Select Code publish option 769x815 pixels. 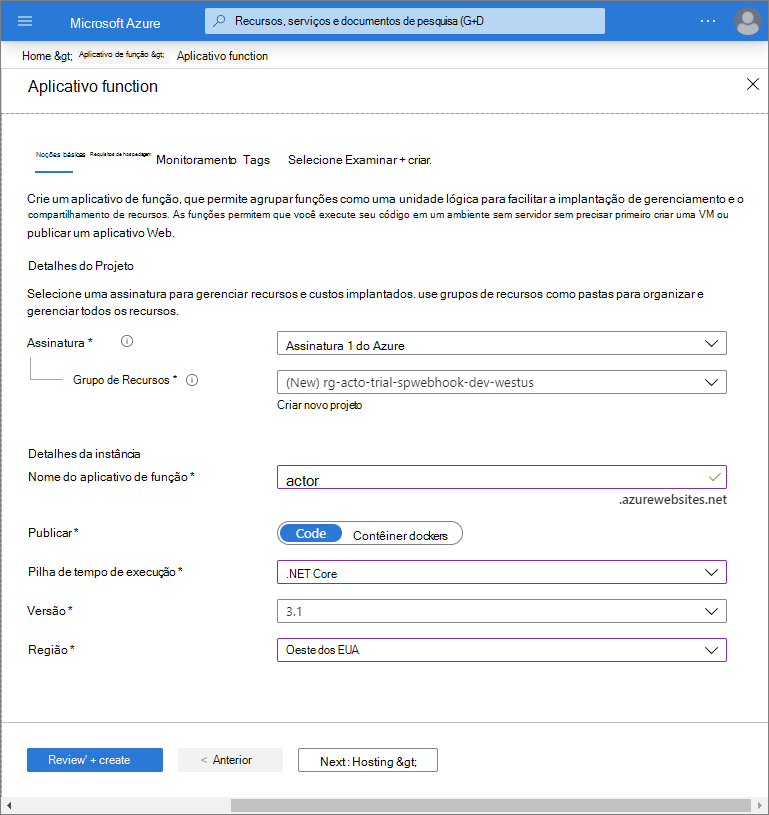pos(310,534)
